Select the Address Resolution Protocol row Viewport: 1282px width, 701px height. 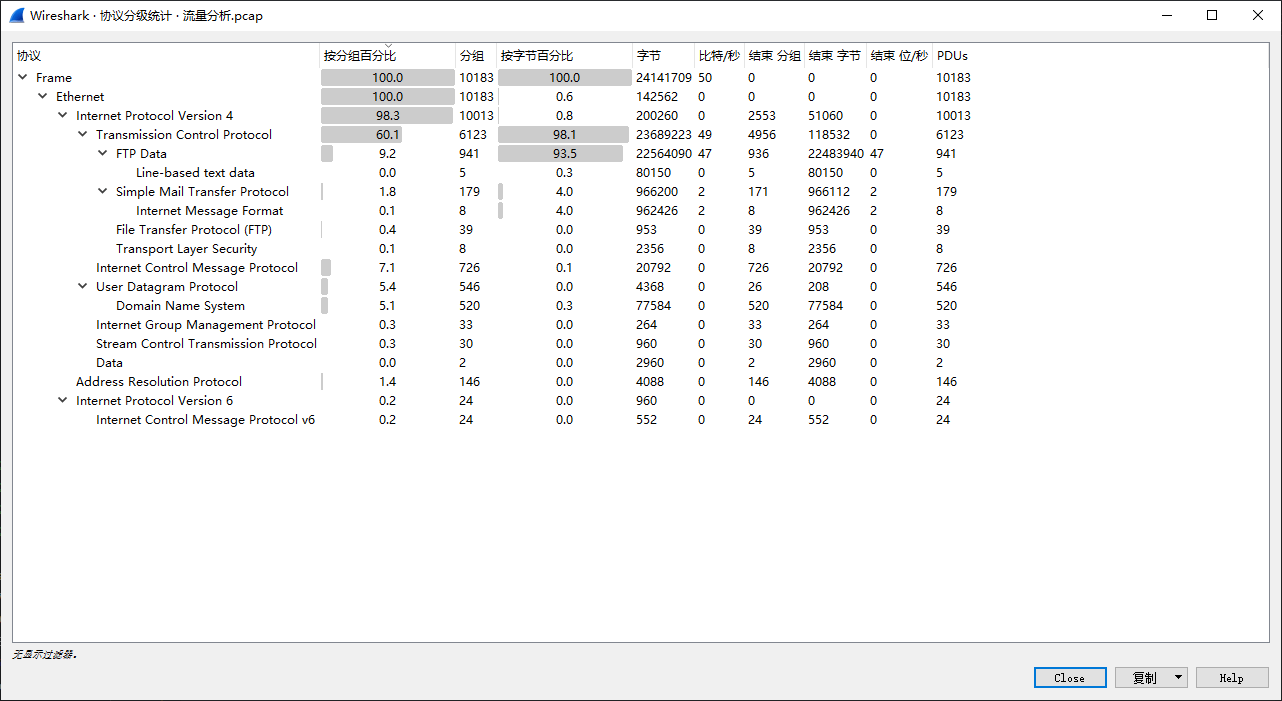click(x=640, y=381)
